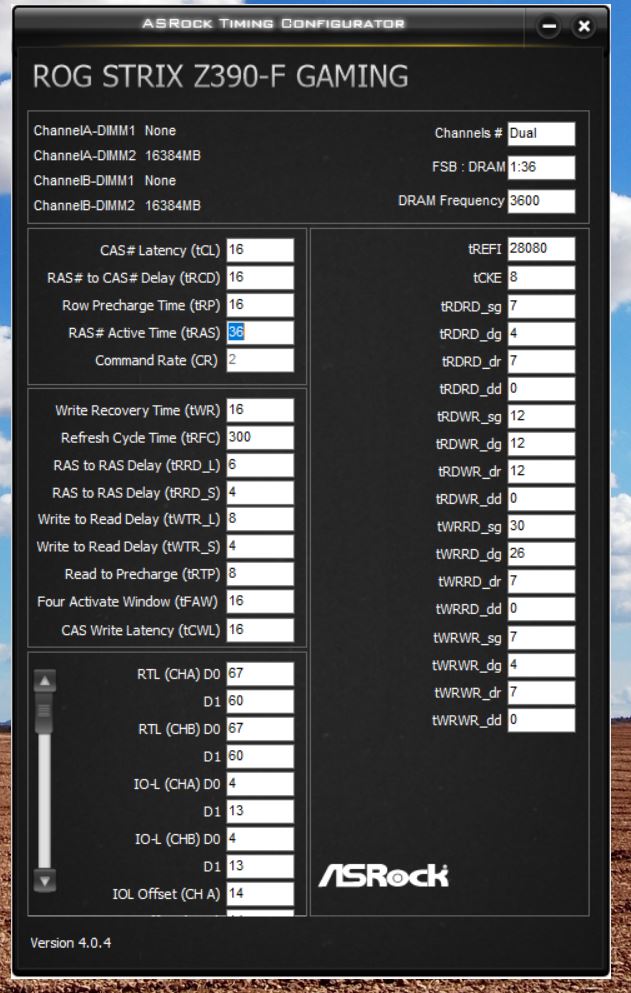
Task: Click the tWRRD_dr value field
Action: (x=541, y=581)
